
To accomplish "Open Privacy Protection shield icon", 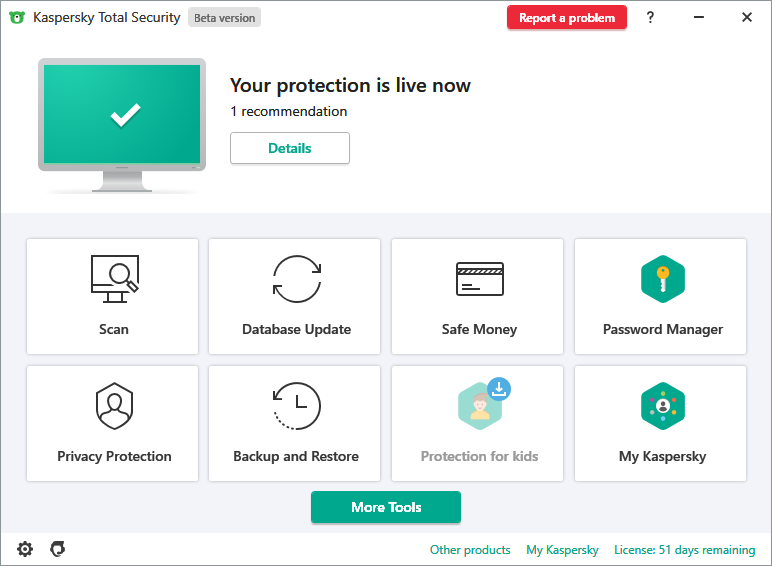I will click(x=114, y=406).
